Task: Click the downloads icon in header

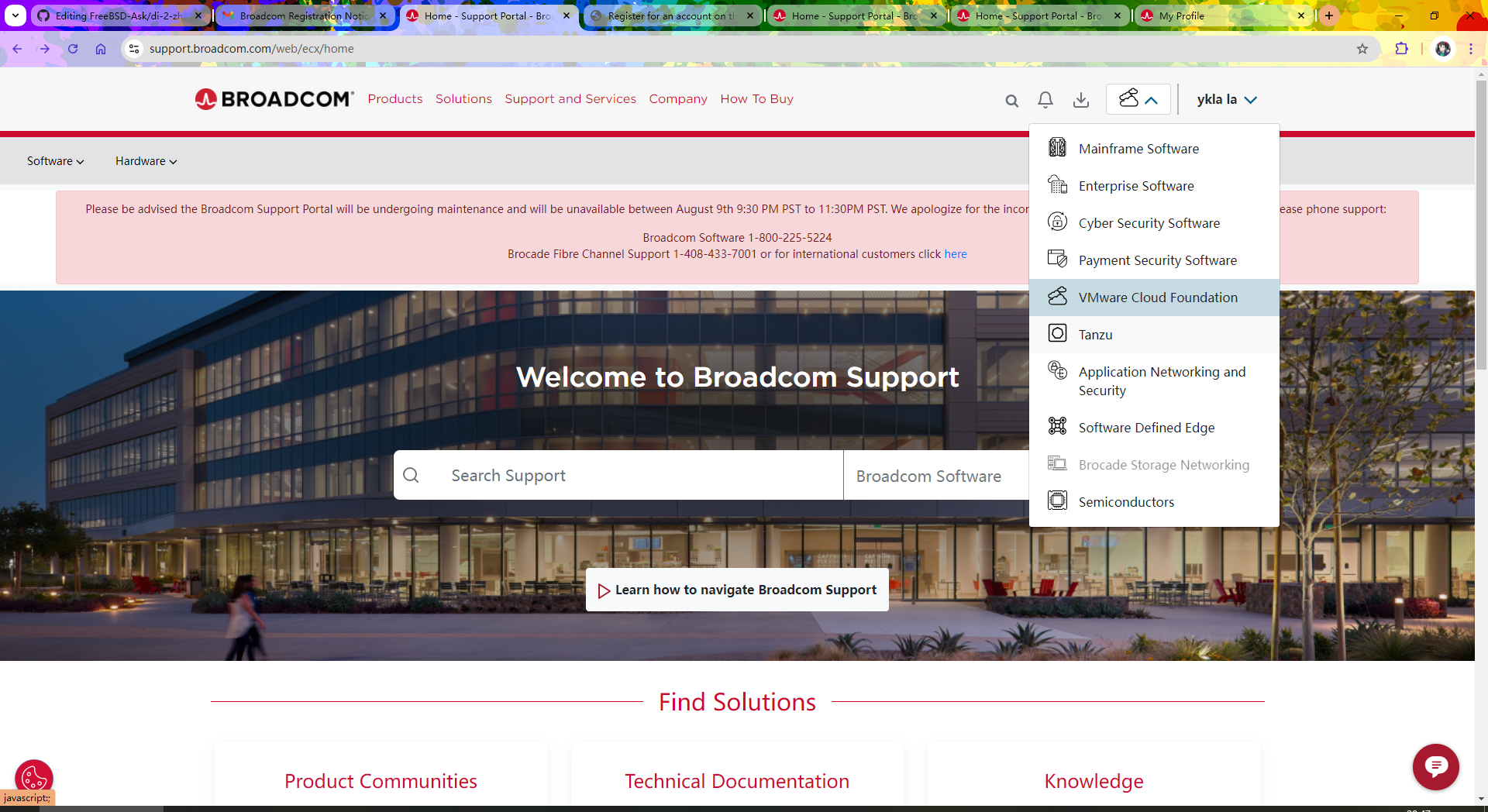Action: click(x=1081, y=100)
